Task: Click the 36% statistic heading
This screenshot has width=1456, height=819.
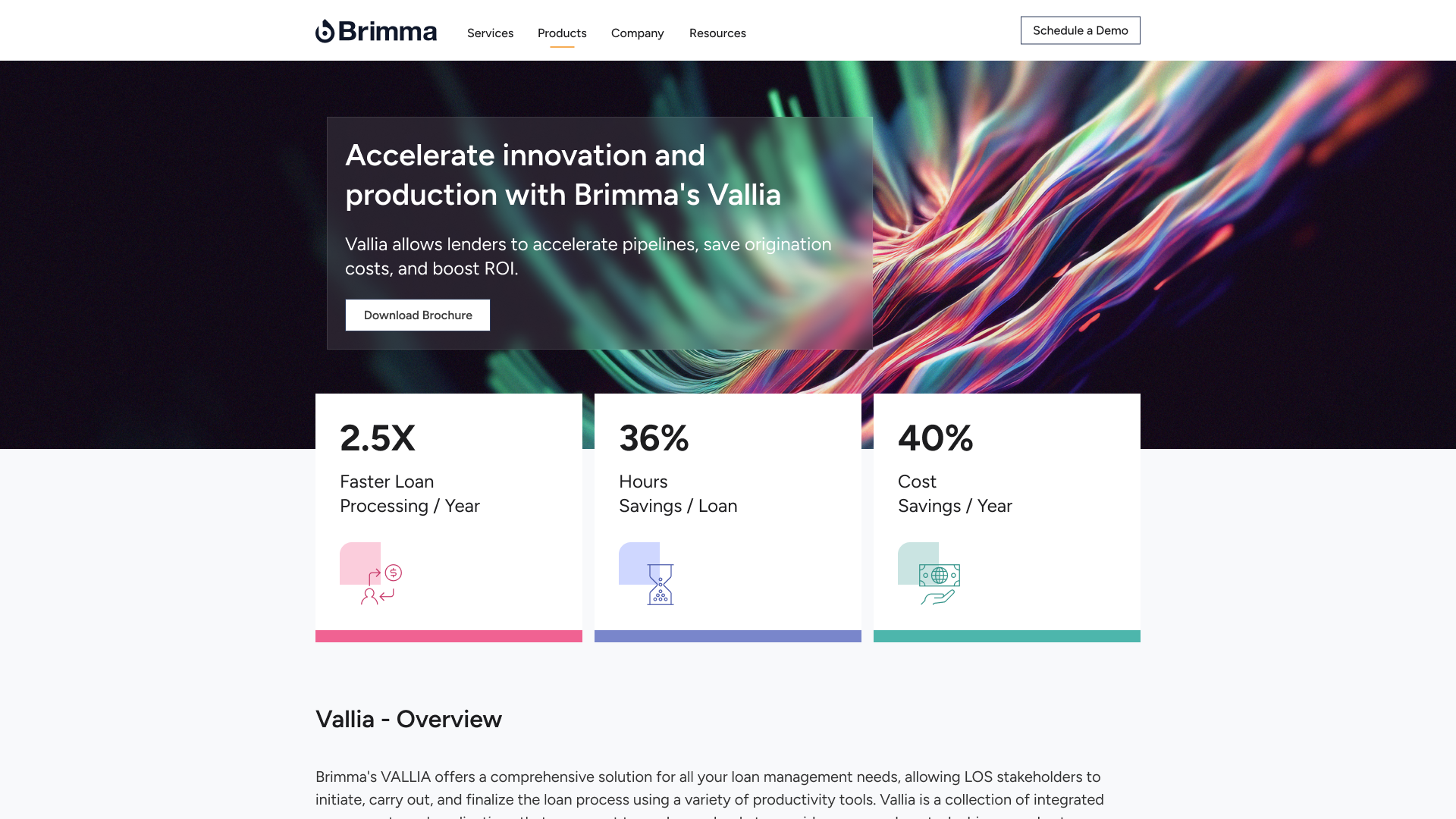Action: click(654, 438)
